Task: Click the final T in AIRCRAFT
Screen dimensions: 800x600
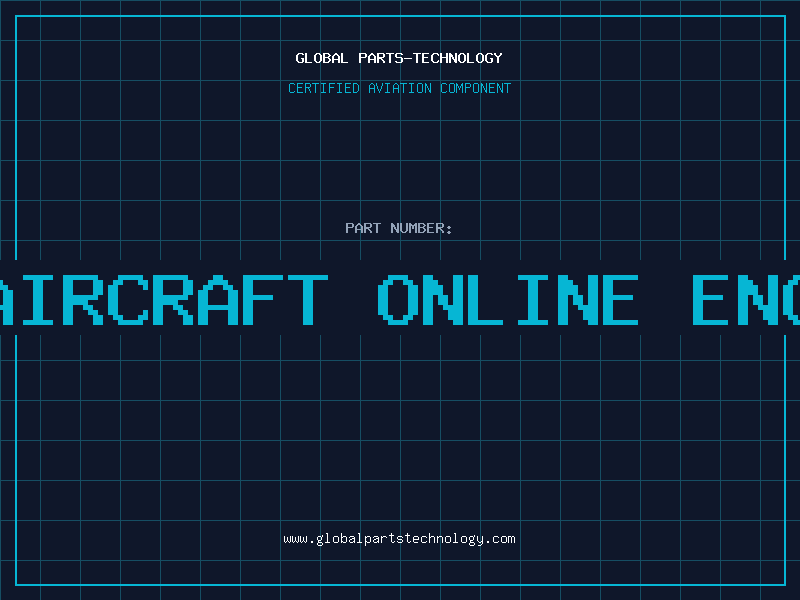Action: pyautogui.click(x=308, y=300)
